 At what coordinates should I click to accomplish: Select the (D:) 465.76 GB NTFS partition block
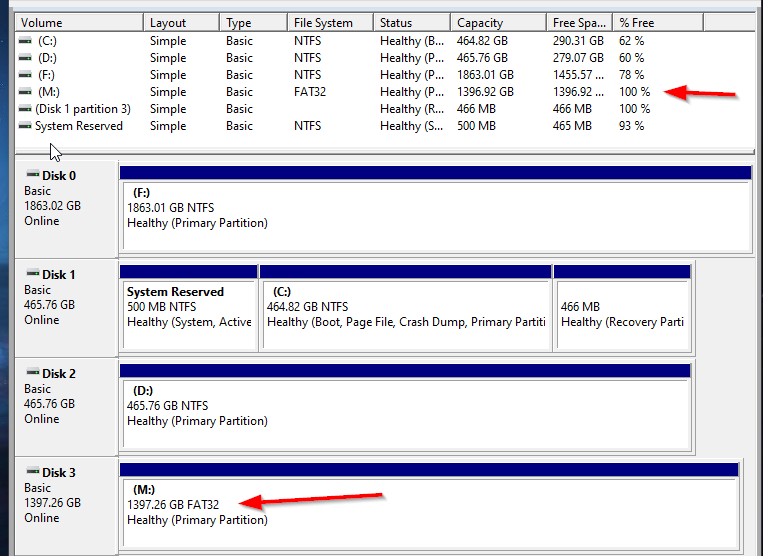coord(405,407)
